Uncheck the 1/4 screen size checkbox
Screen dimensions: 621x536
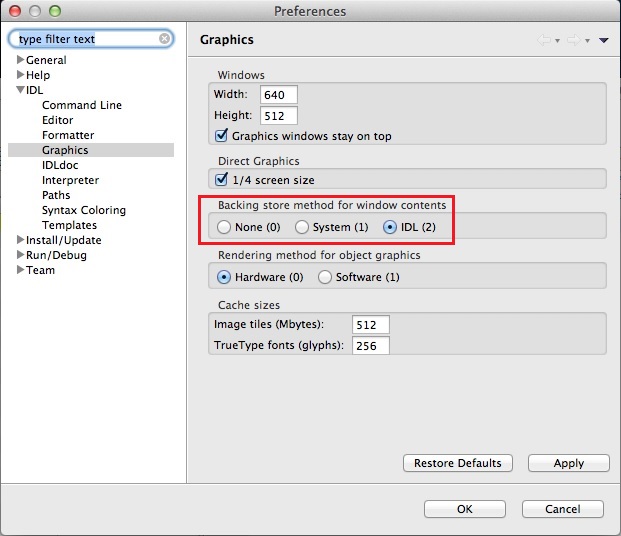(x=221, y=179)
